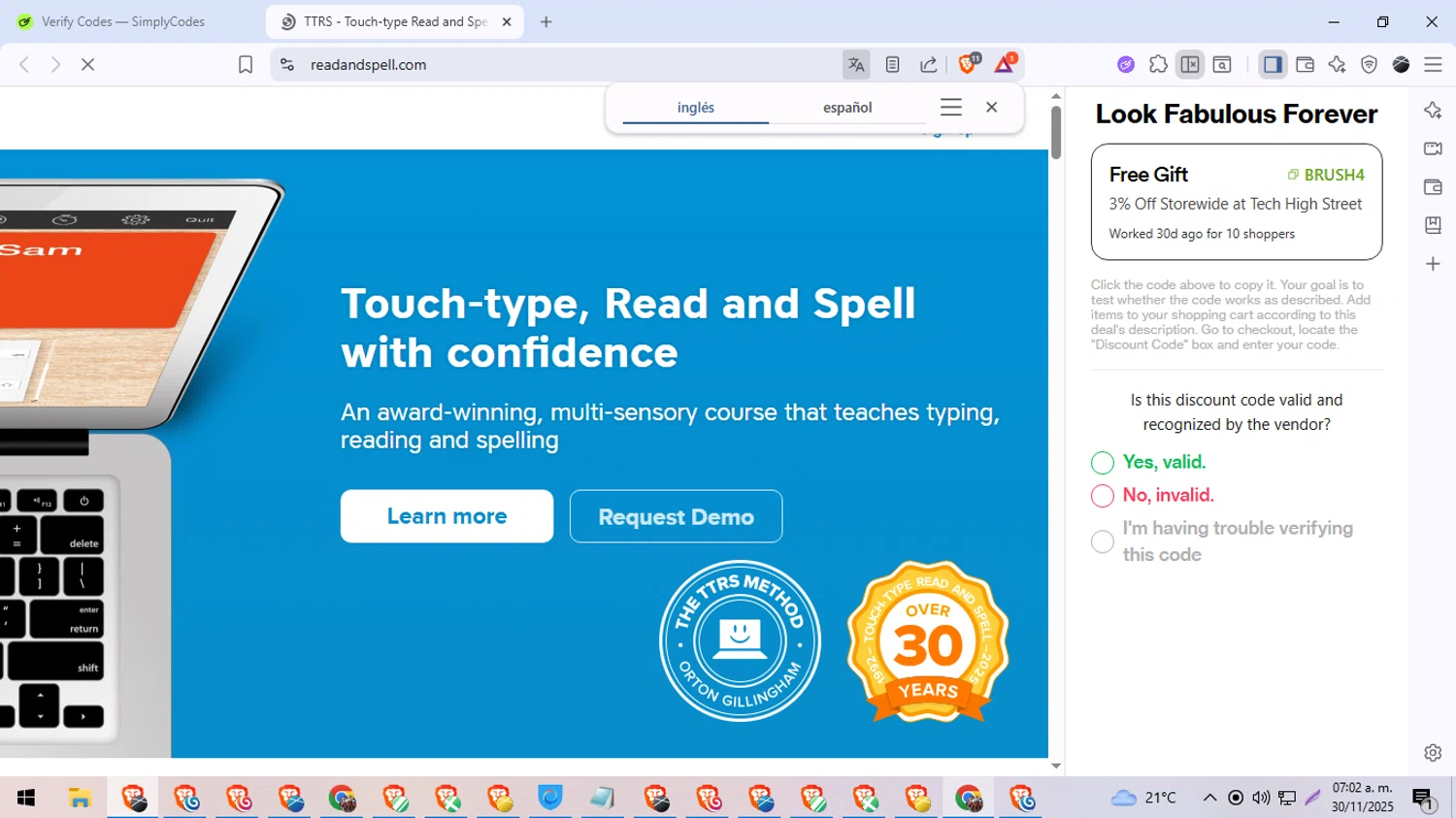Copy the BRUSH4 coupon code
Viewport: 1456px width, 818px height.
1326,175
